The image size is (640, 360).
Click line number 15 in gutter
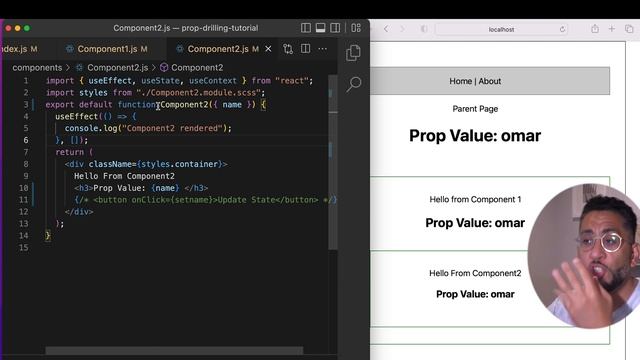(x=24, y=247)
